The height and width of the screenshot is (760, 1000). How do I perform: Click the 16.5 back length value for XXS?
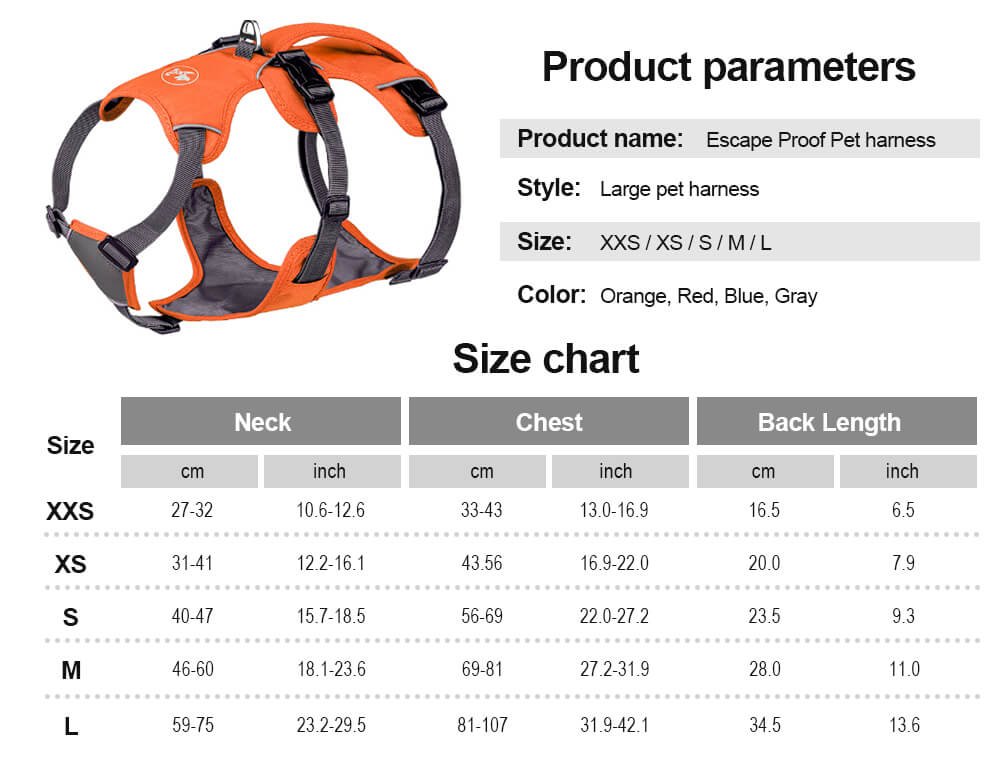click(764, 510)
